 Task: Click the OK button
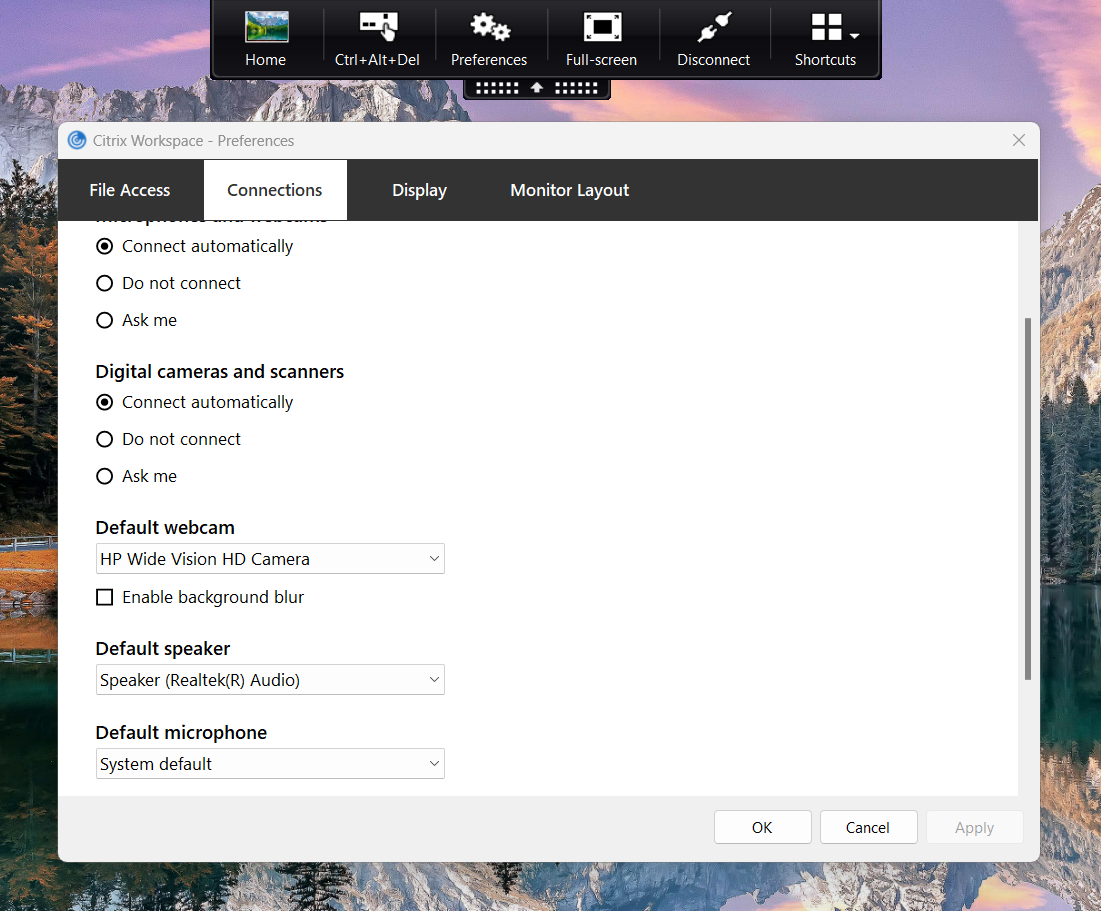click(x=763, y=827)
